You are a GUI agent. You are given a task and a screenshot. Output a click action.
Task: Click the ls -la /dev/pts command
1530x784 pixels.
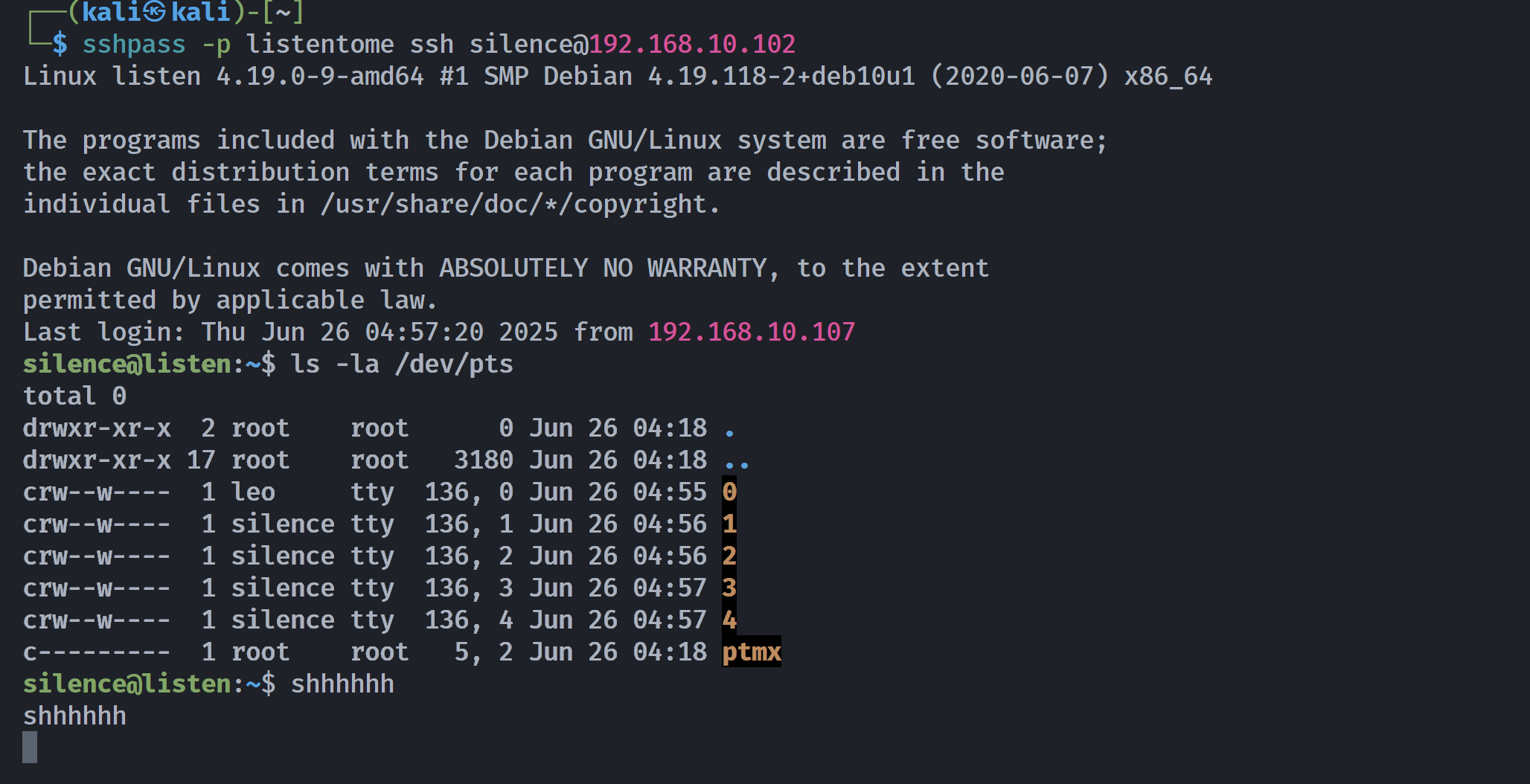point(402,364)
